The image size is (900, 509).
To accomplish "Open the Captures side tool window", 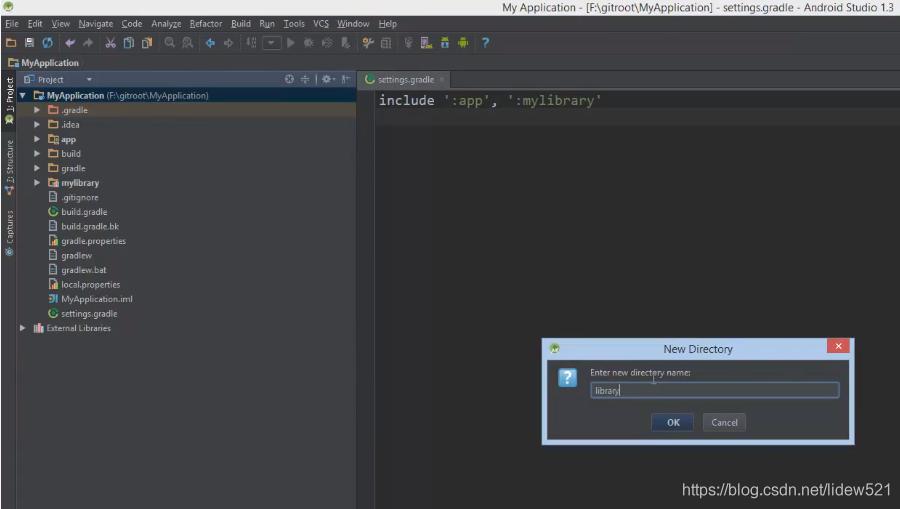I will [x=10, y=233].
